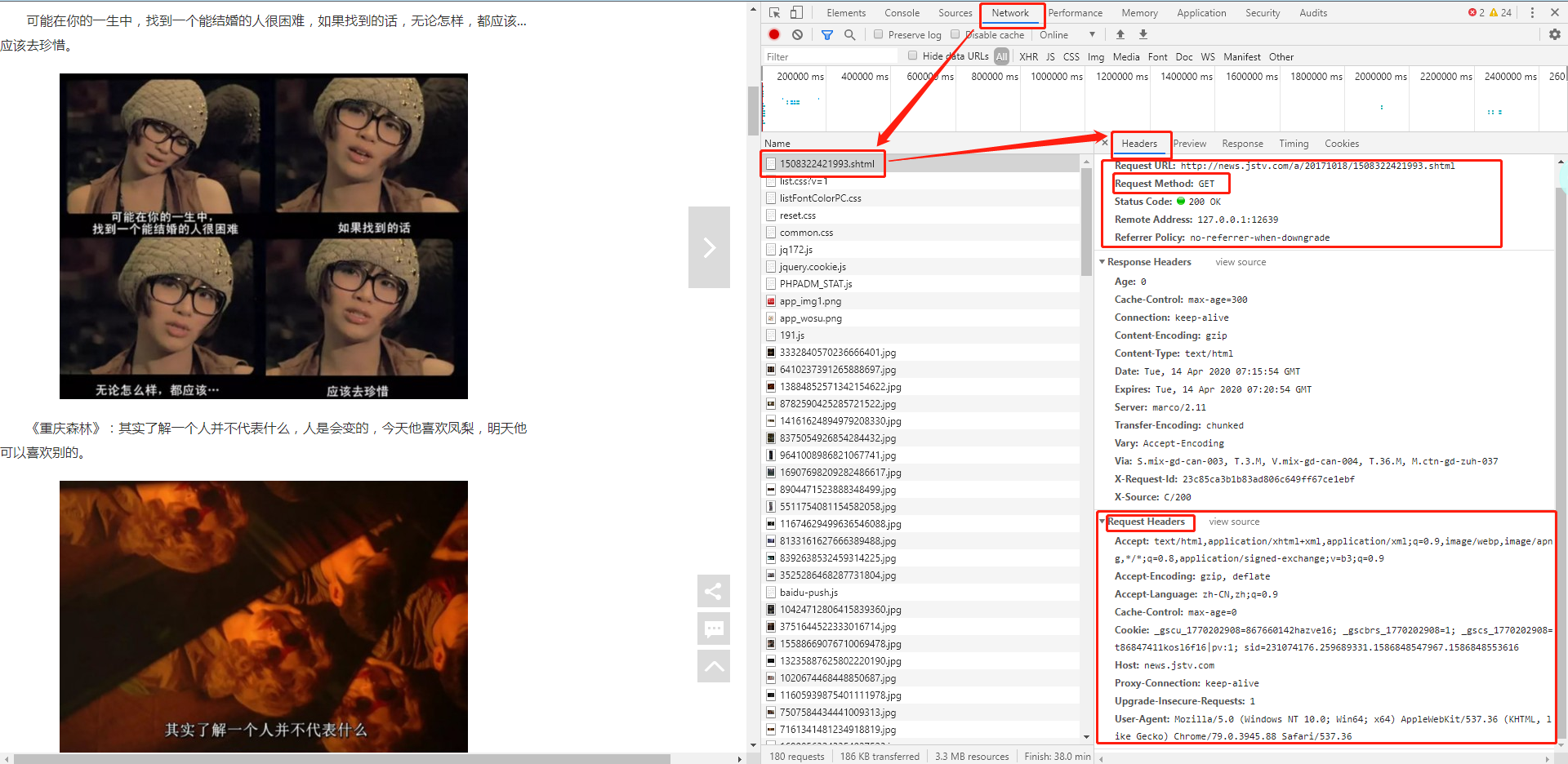Click the back-to-top arrow icon on the webpage
The width and height of the screenshot is (1568, 764).
[713, 666]
